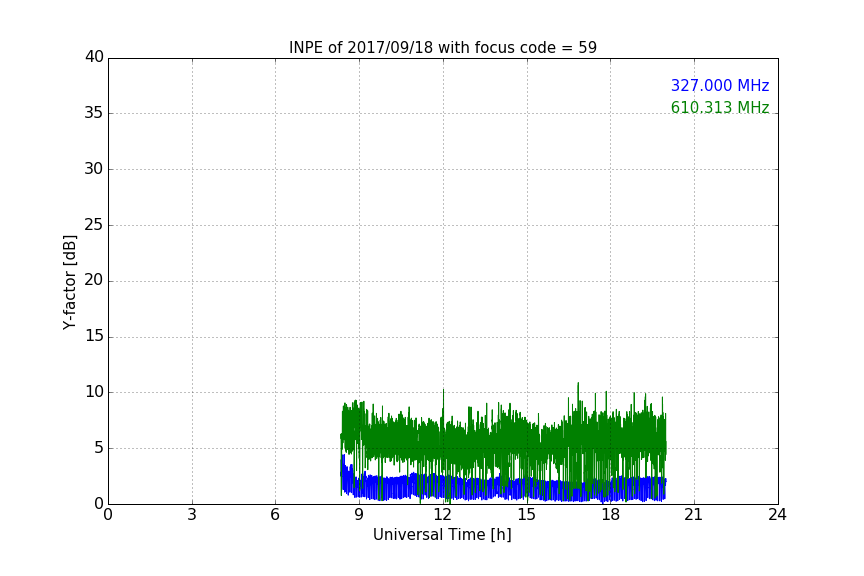Image resolution: width=864 pixels, height=576 pixels.
Task: Click x-axis tick label '12'
Action: (x=443, y=515)
